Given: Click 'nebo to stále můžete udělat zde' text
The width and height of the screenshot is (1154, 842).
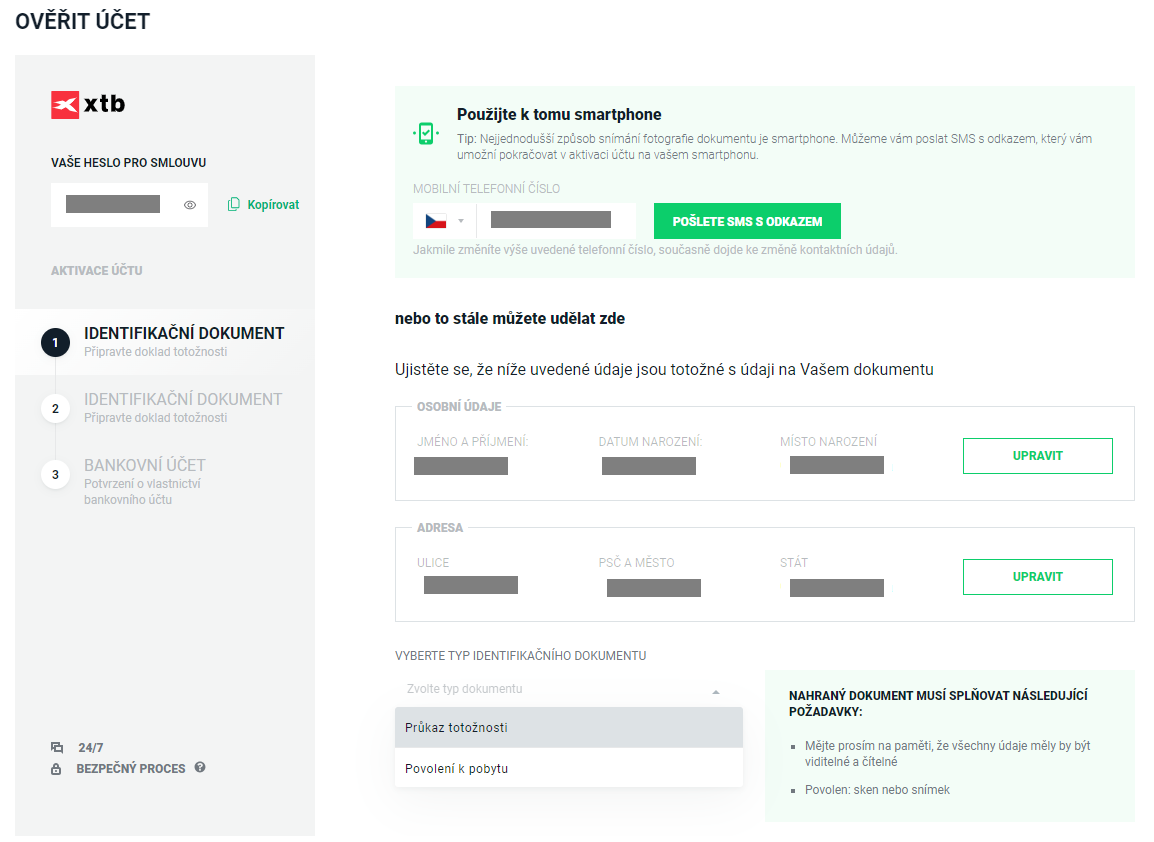Looking at the screenshot, I should (x=510, y=319).
